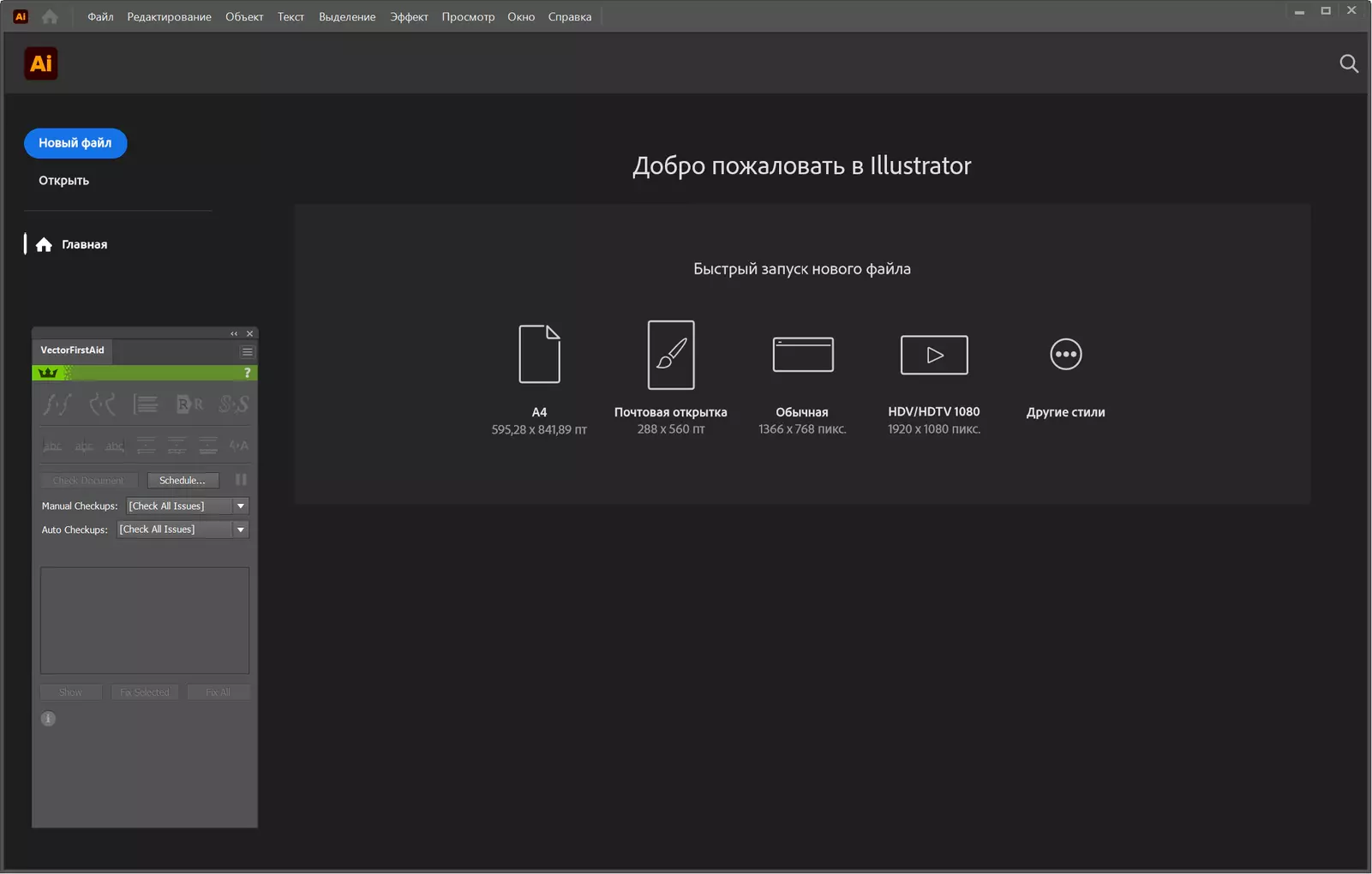Open the search magnifier icon
Screen dimensions: 1372x874
tap(1349, 63)
